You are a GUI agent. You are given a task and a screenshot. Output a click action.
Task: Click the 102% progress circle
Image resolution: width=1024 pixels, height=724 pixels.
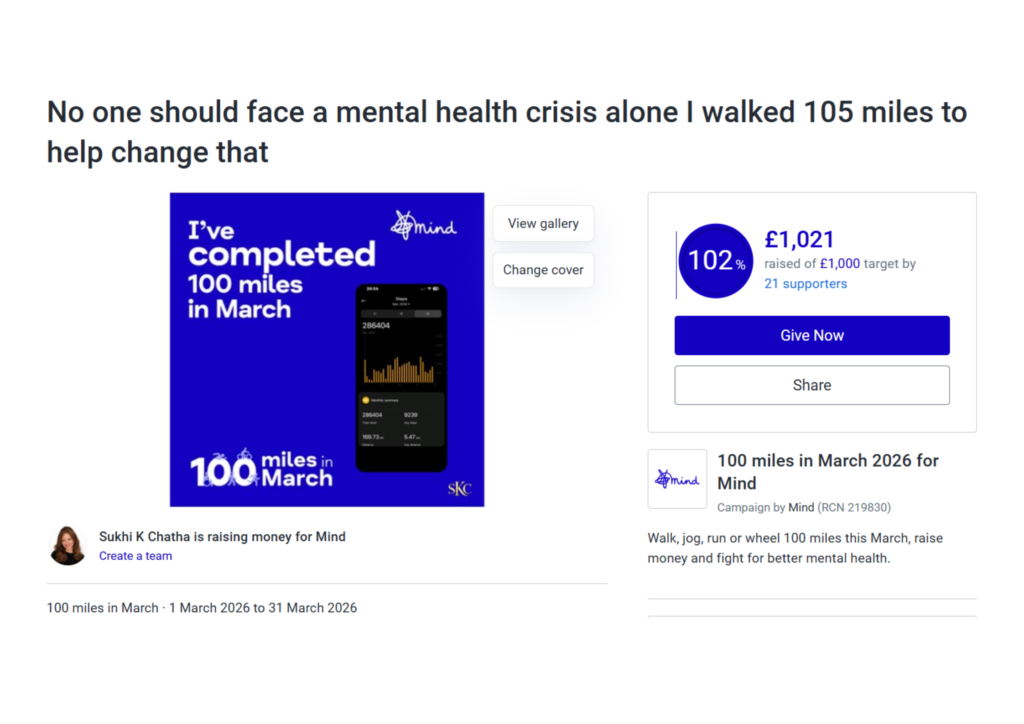[715, 261]
